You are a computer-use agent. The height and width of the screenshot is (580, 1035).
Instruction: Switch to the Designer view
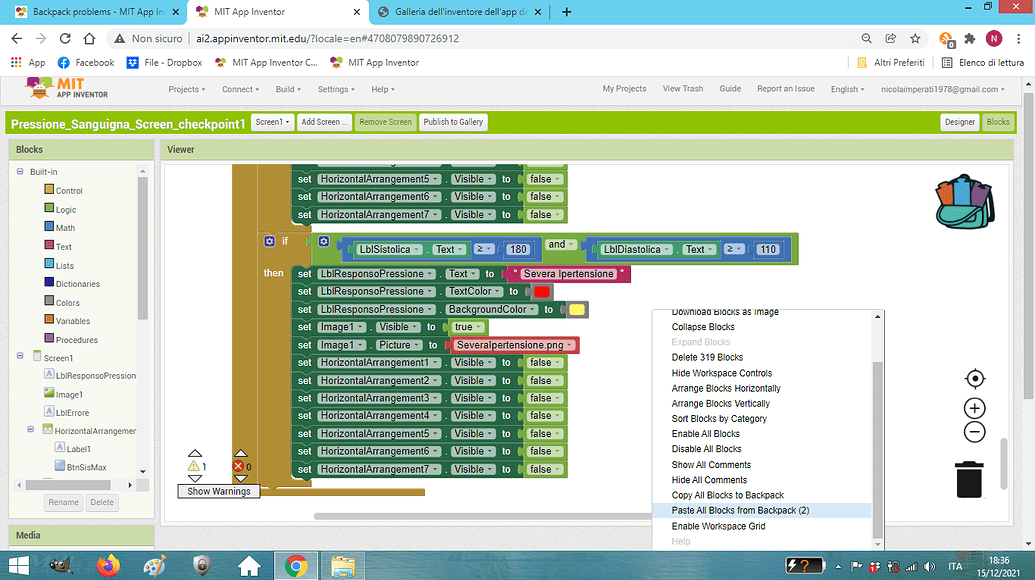[x=959, y=121]
